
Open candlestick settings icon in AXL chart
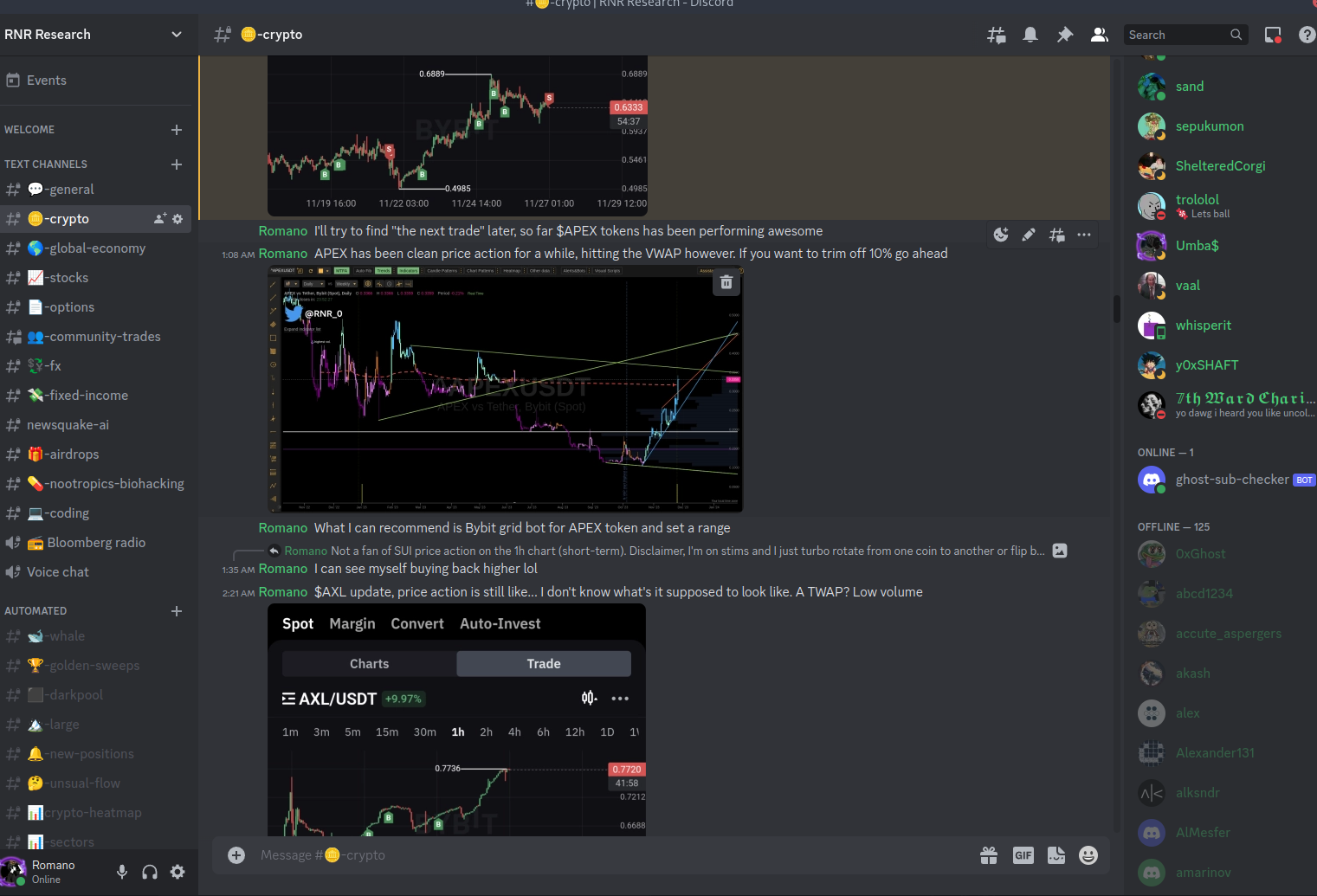click(590, 699)
